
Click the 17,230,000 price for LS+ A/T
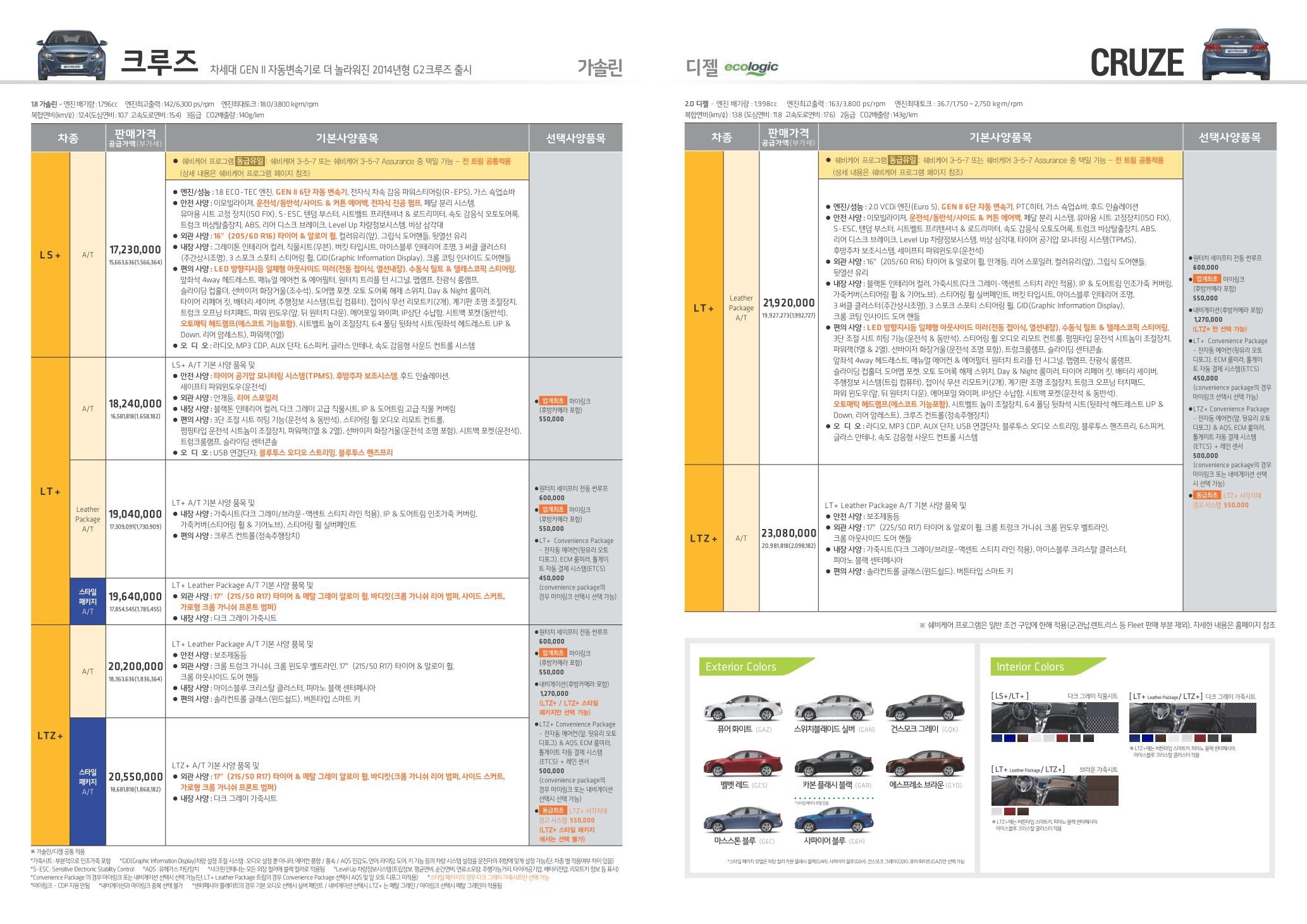tap(135, 250)
